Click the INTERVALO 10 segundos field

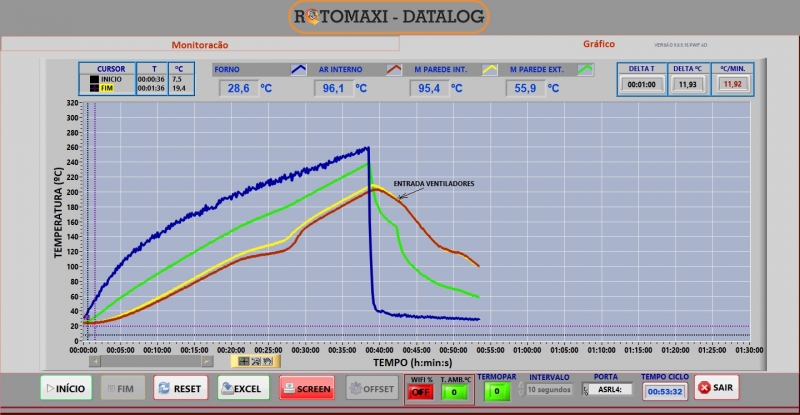pos(549,389)
